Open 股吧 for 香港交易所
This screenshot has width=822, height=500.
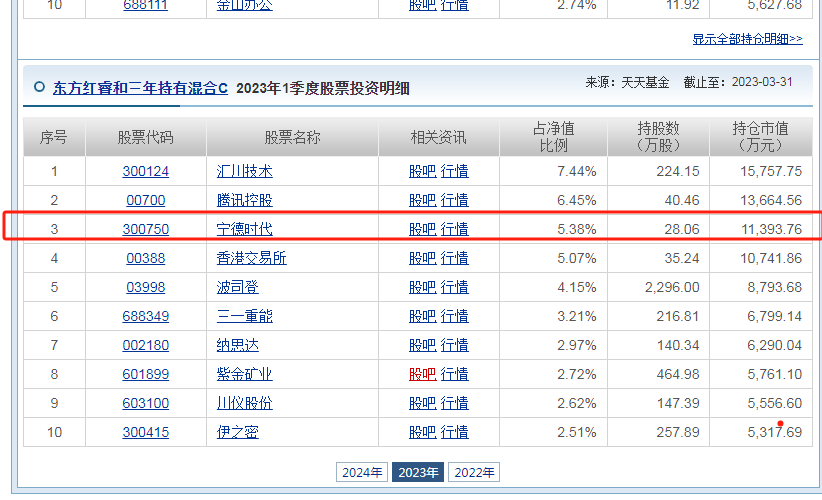423,258
